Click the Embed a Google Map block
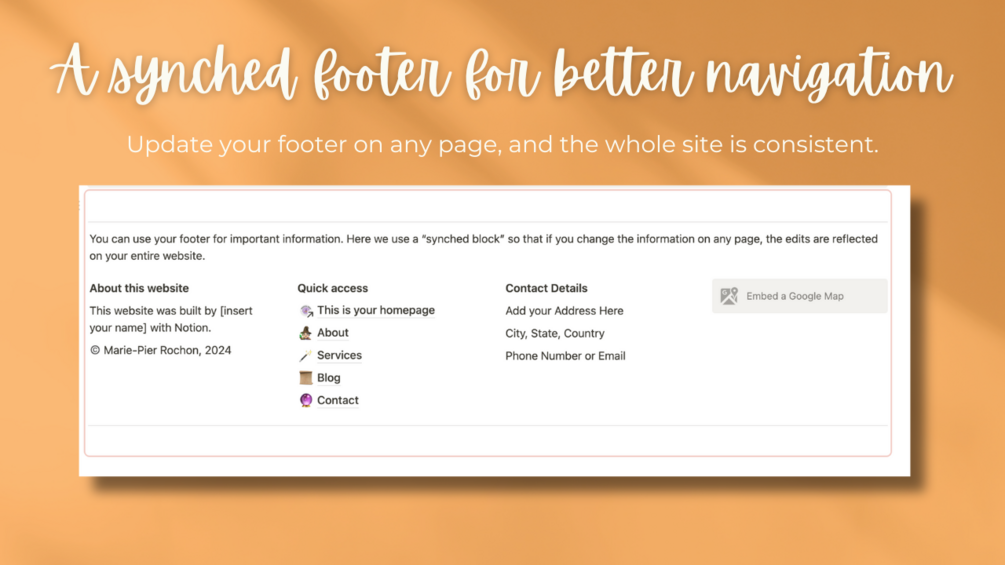This screenshot has width=1005, height=565. pos(799,296)
